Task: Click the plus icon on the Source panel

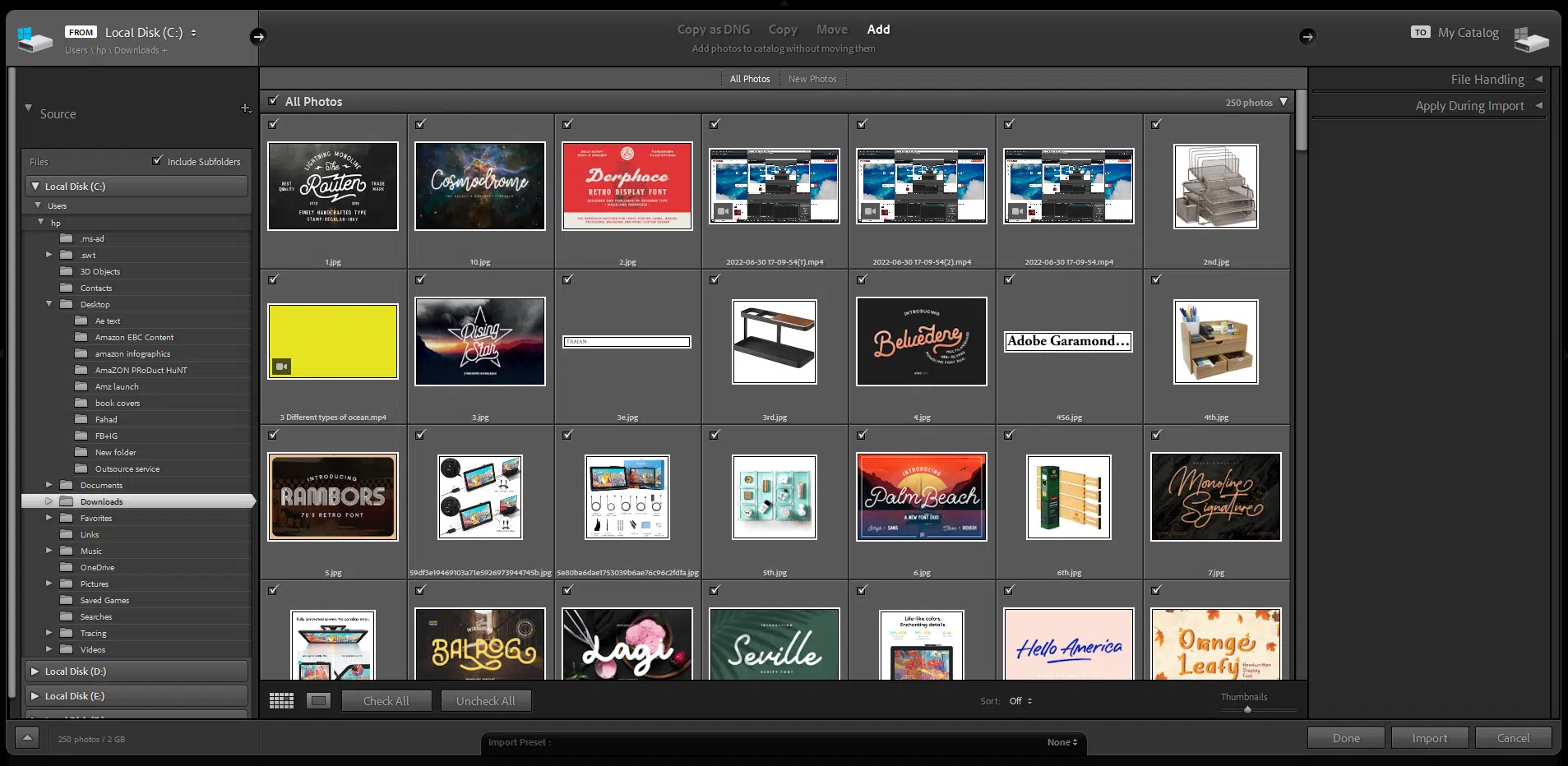Action: [x=246, y=108]
